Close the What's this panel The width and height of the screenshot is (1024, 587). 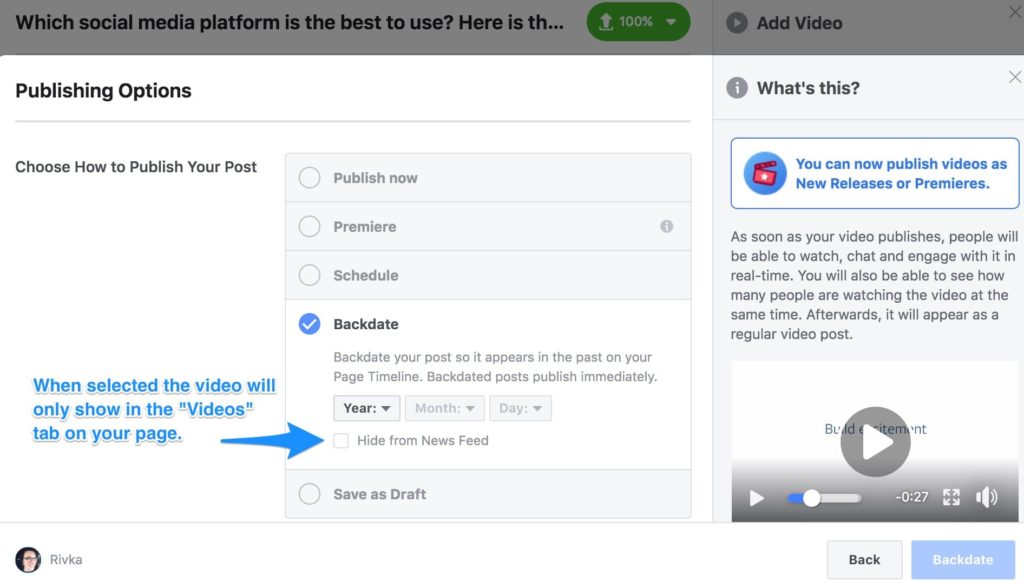(x=1015, y=77)
